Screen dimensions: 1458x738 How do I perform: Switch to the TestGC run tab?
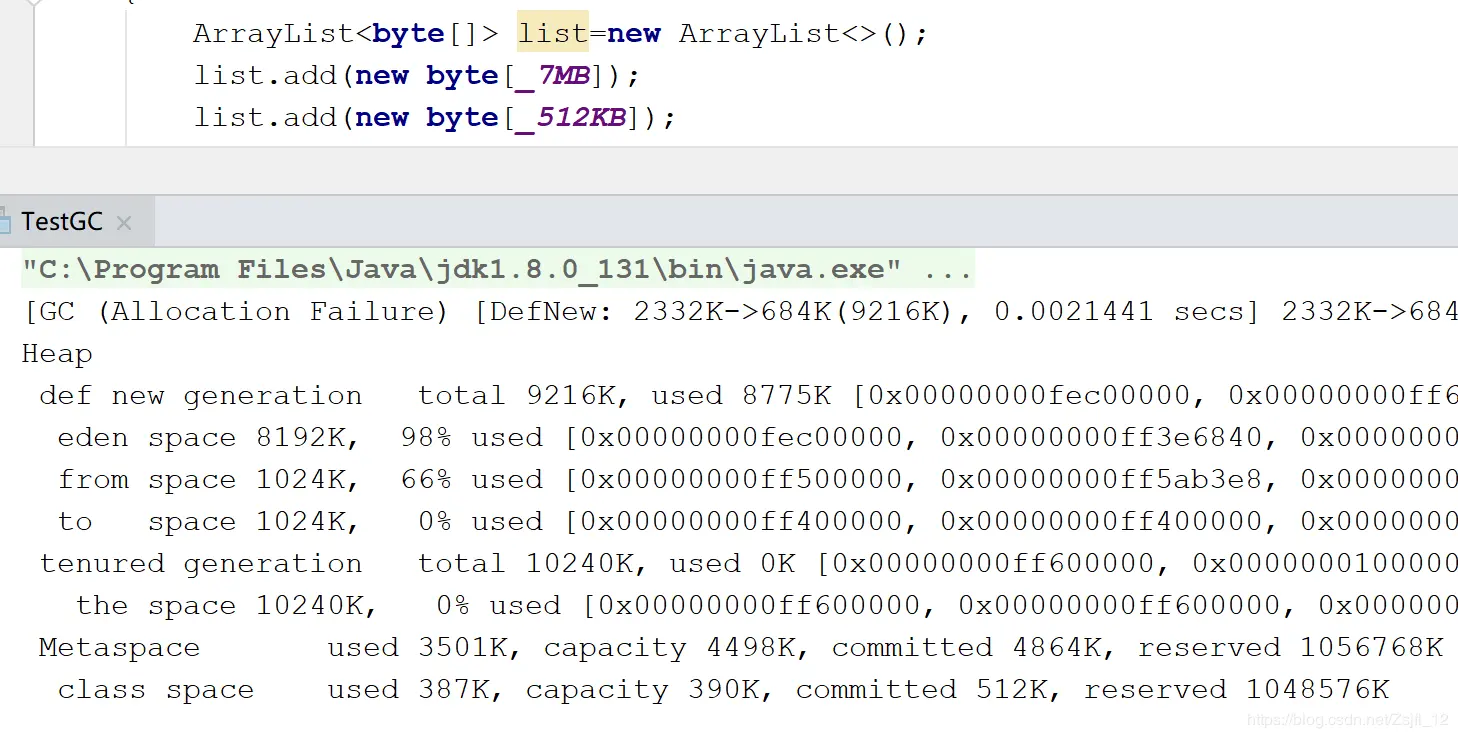point(62,222)
